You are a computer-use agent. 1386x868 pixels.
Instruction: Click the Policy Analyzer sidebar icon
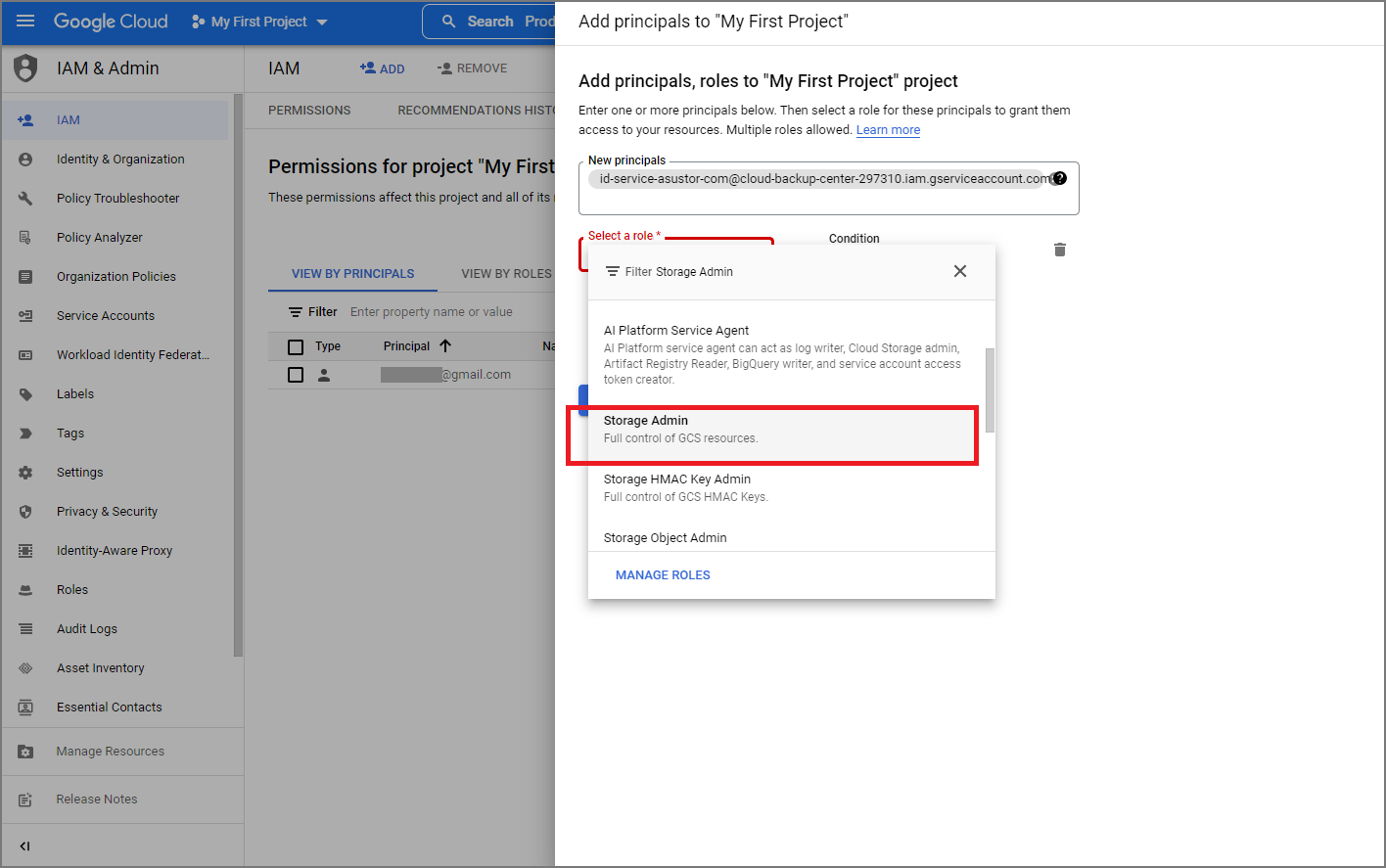[25, 238]
